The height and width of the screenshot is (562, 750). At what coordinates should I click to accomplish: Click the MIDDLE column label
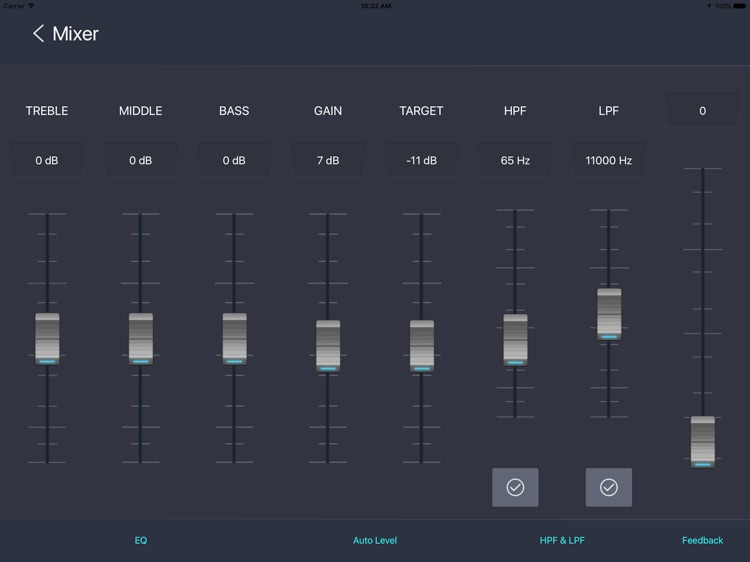pos(141,111)
